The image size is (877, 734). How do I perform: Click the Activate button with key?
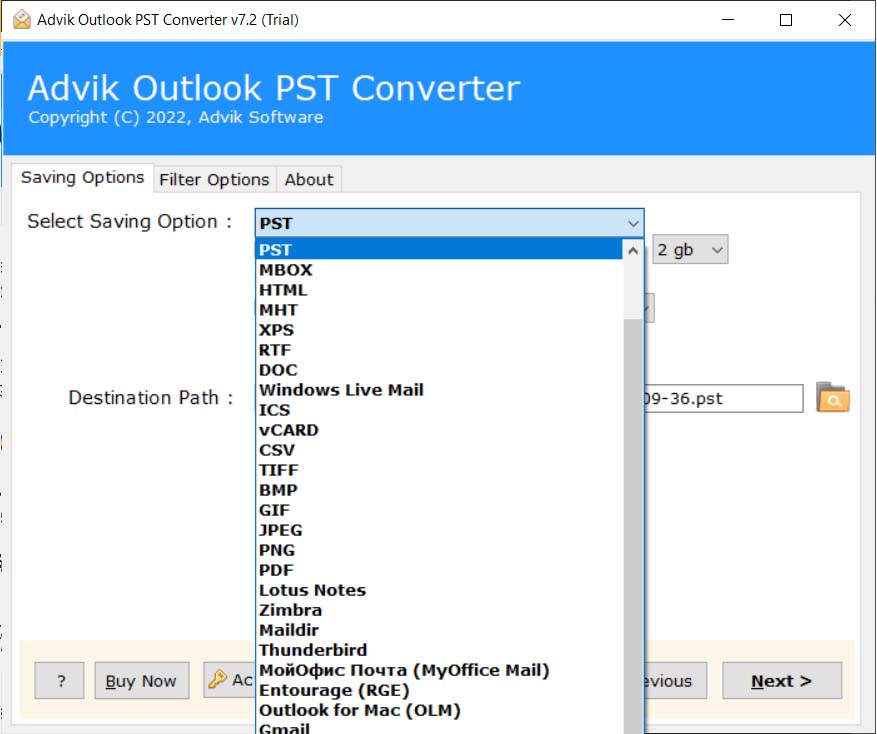229,680
